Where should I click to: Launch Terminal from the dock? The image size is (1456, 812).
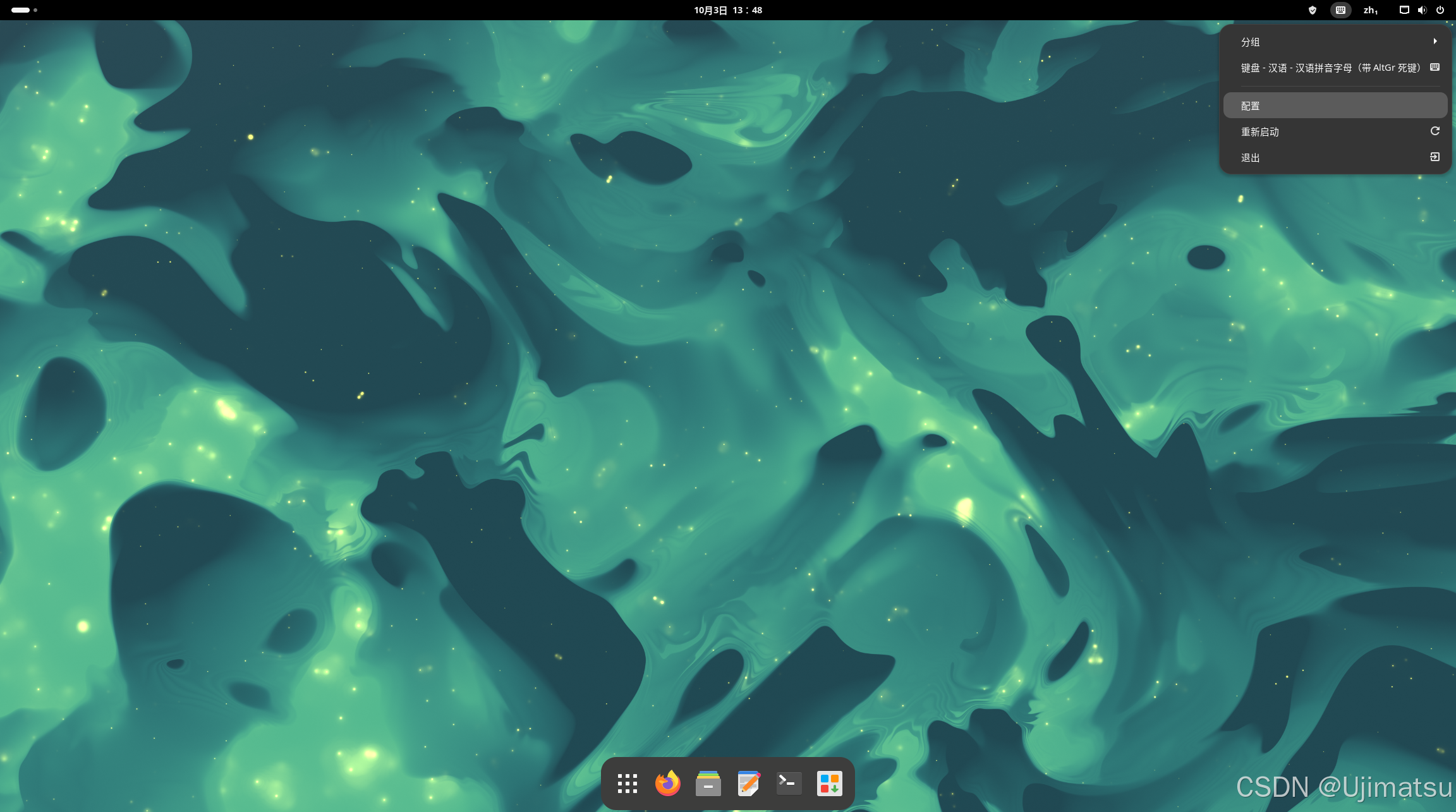click(x=789, y=784)
